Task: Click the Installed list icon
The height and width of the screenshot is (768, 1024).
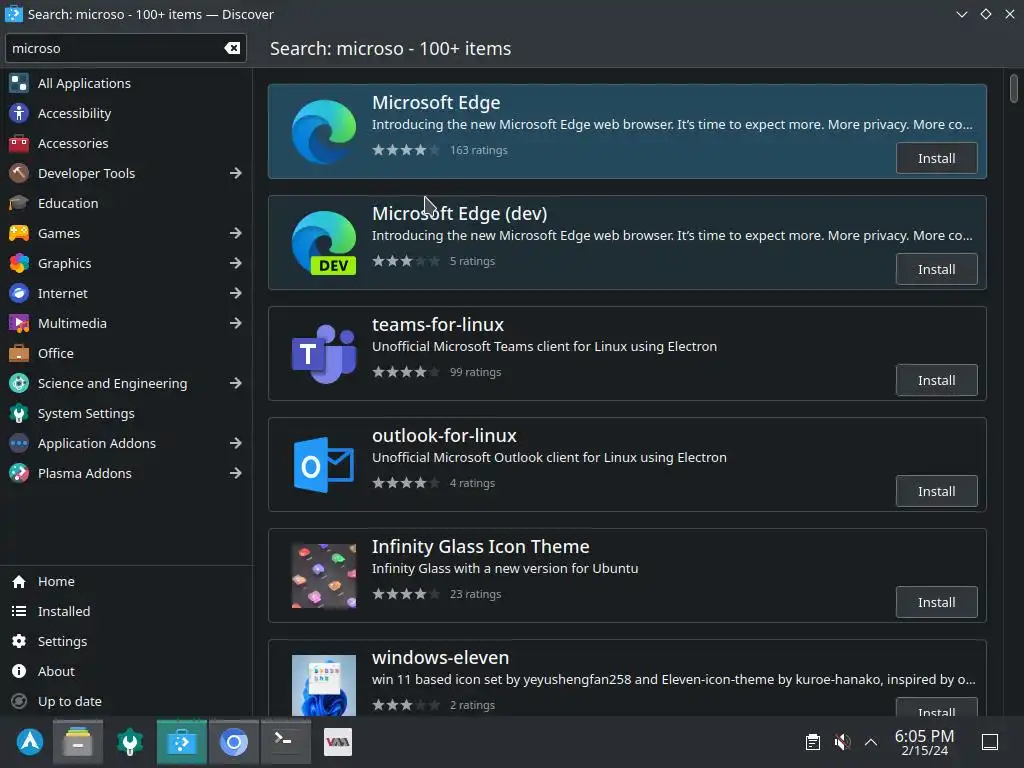Action: [x=19, y=611]
